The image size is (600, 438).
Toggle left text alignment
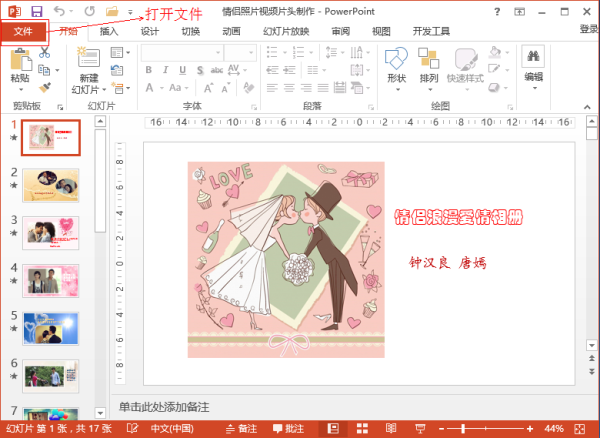(x=272, y=88)
